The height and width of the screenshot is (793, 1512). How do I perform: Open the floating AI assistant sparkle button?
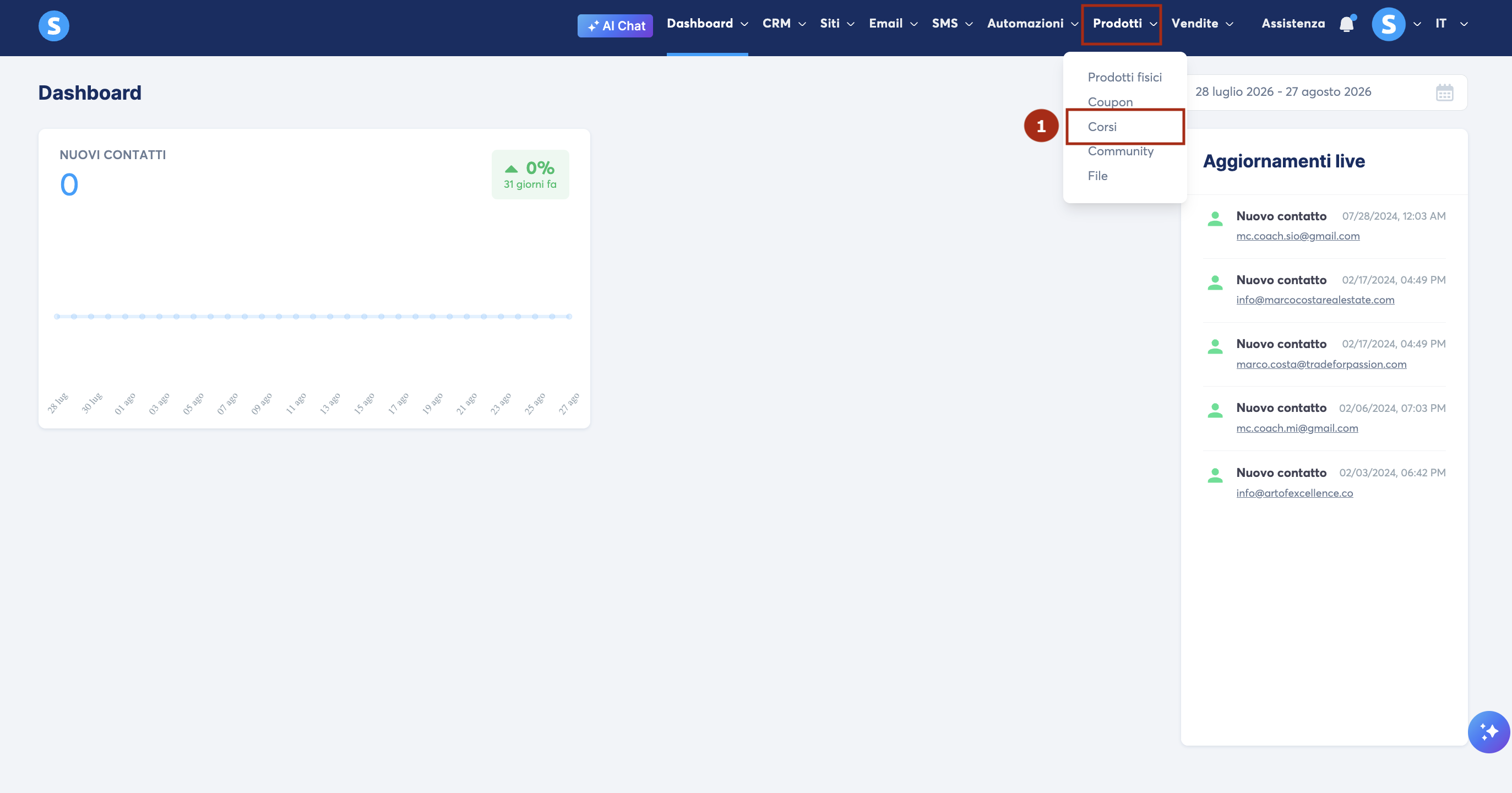click(x=1488, y=732)
